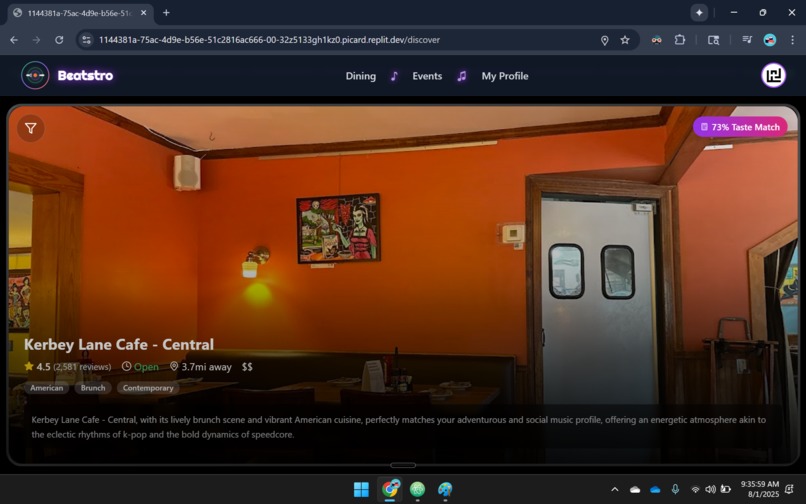Open the Windows Start menu

361,489
